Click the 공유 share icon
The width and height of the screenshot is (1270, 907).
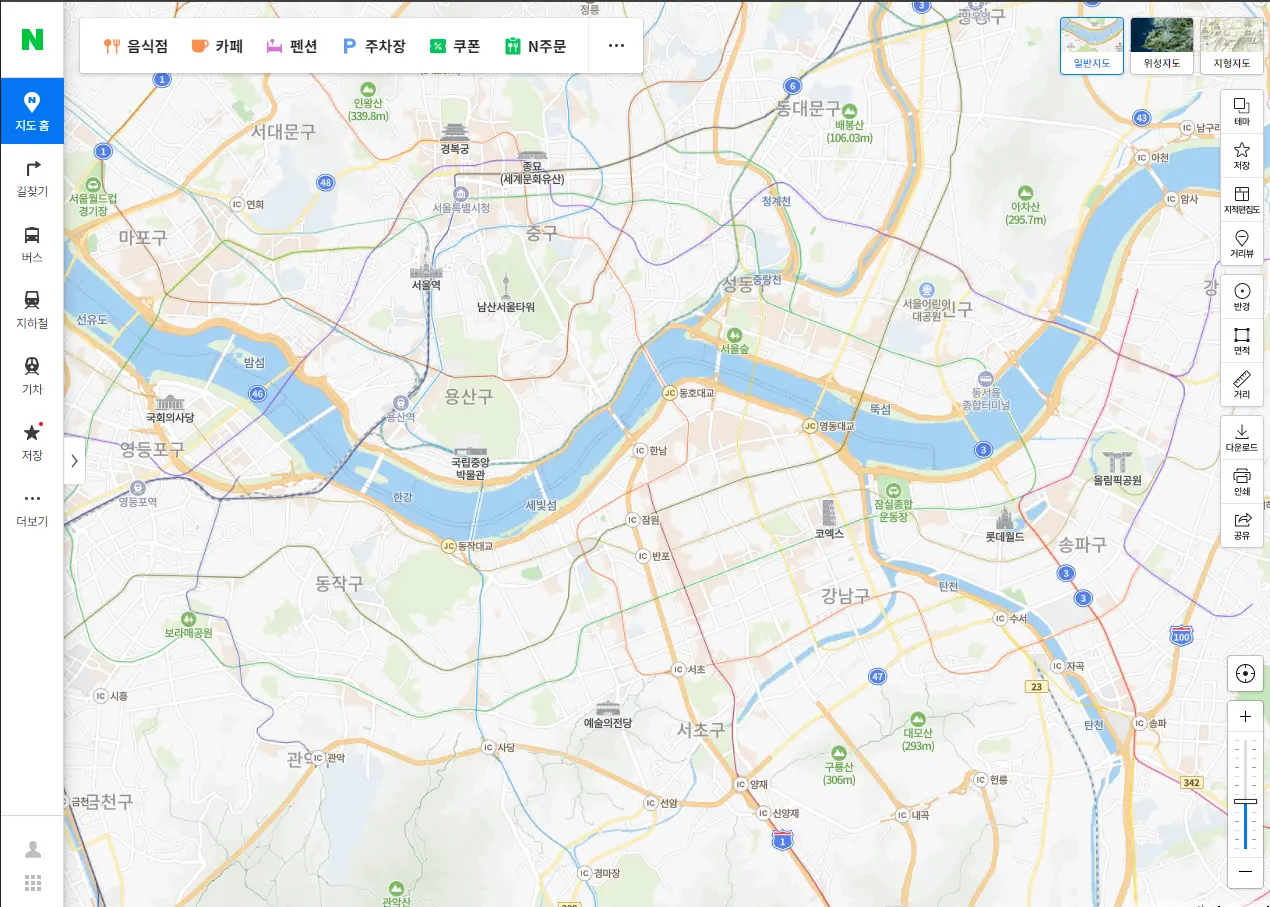(x=1242, y=526)
